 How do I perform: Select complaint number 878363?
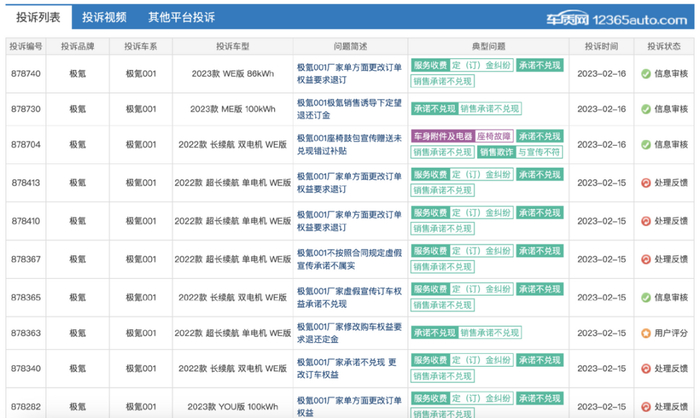point(26,333)
